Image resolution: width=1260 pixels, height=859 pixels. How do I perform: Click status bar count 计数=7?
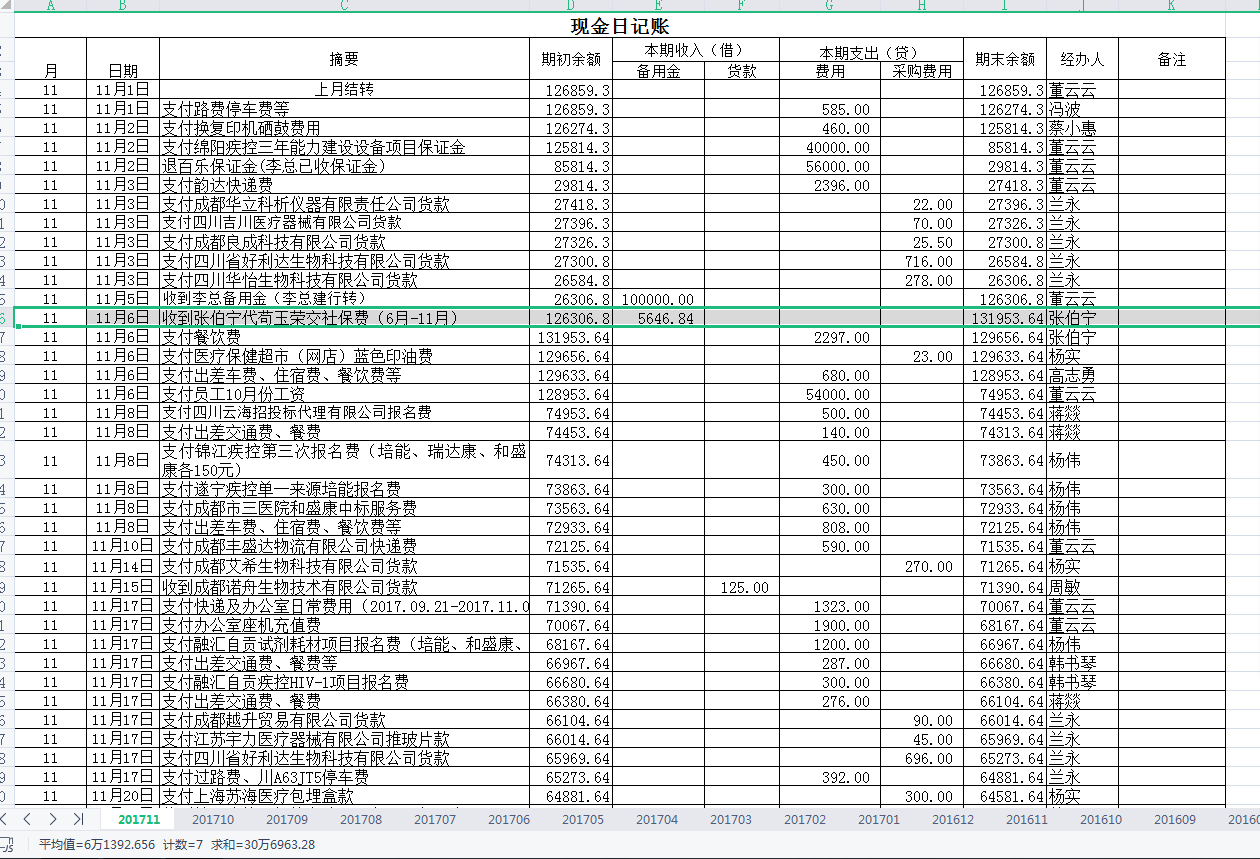tap(182, 844)
